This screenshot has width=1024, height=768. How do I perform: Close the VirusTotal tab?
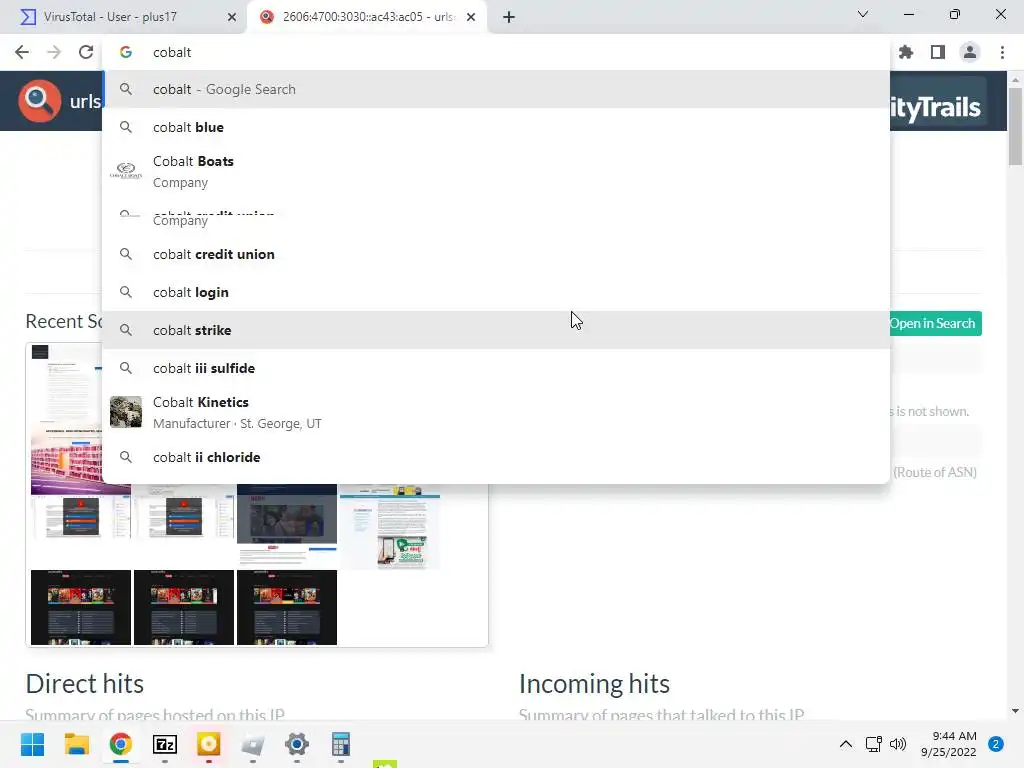(x=232, y=17)
